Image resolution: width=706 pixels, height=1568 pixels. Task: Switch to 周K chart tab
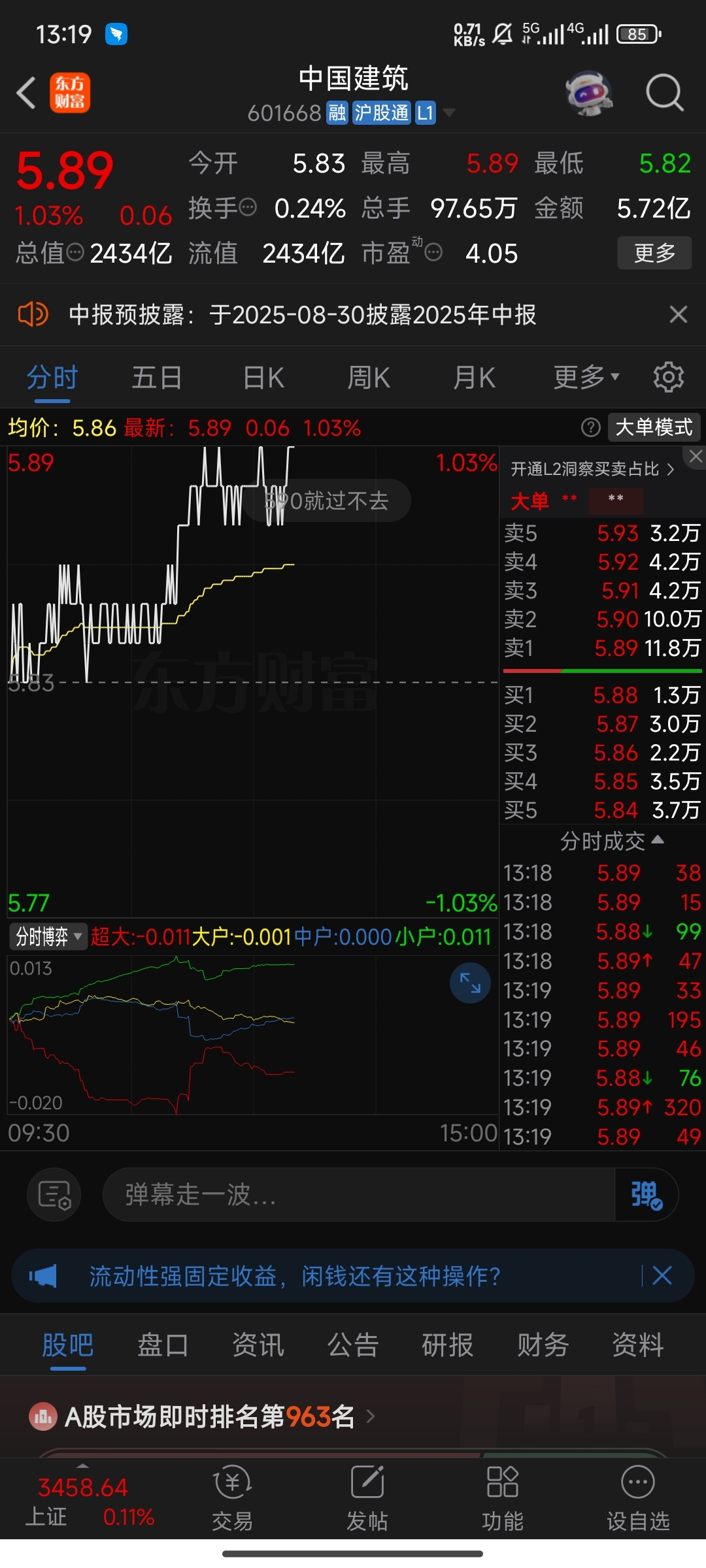(x=369, y=378)
